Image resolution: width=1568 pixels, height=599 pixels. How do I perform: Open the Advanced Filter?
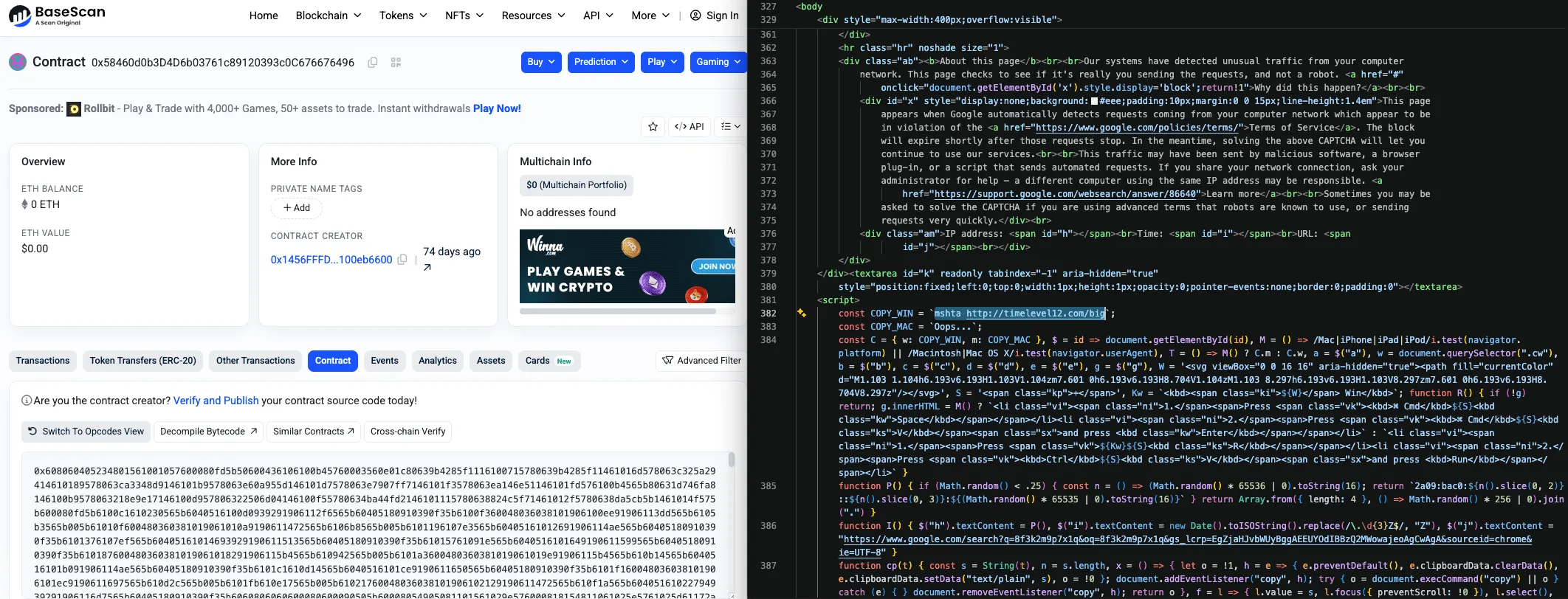(701, 361)
